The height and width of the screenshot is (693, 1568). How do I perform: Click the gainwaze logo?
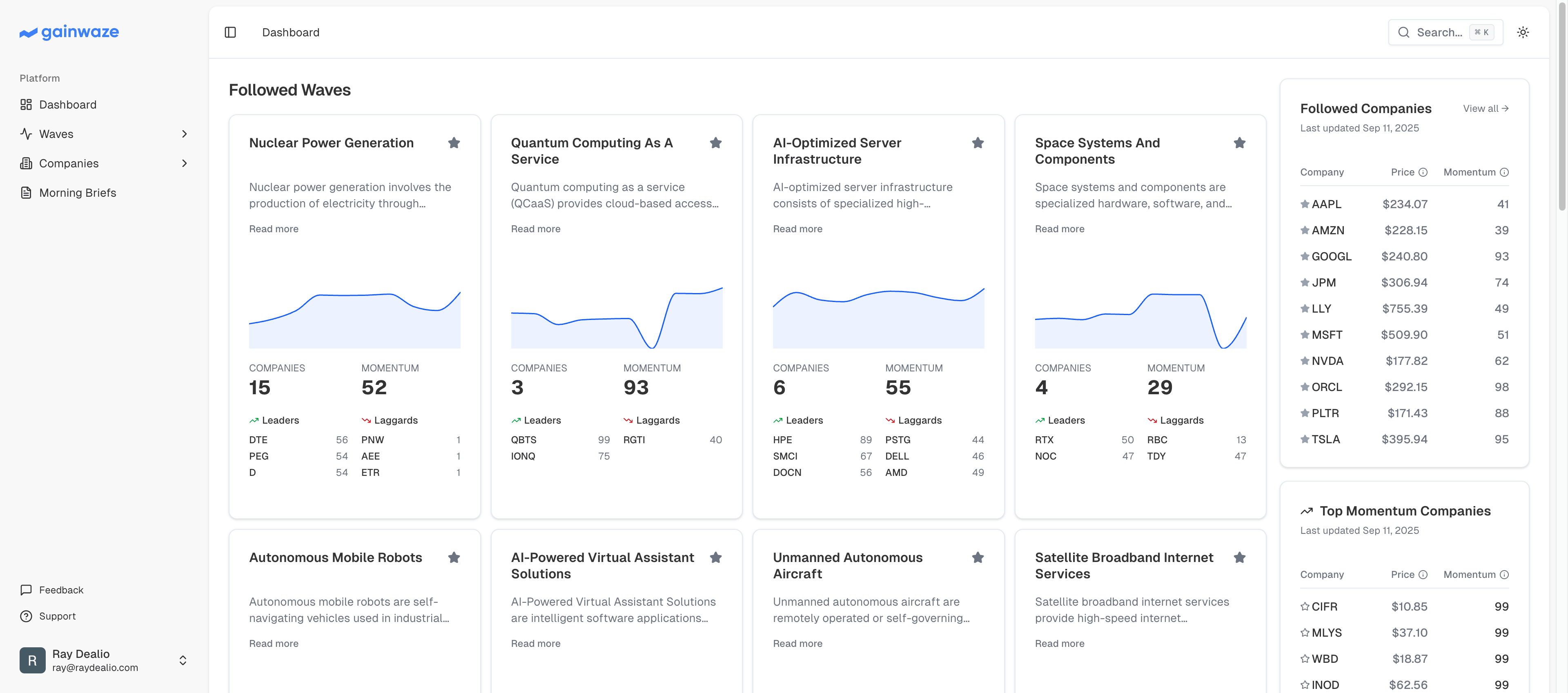pos(69,32)
